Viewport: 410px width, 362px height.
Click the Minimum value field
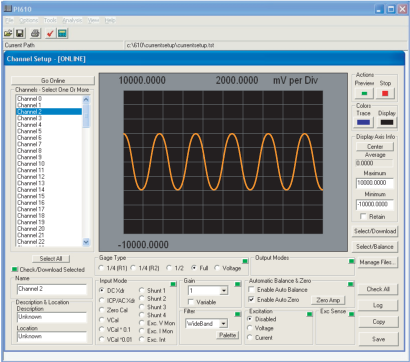(374, 204)
